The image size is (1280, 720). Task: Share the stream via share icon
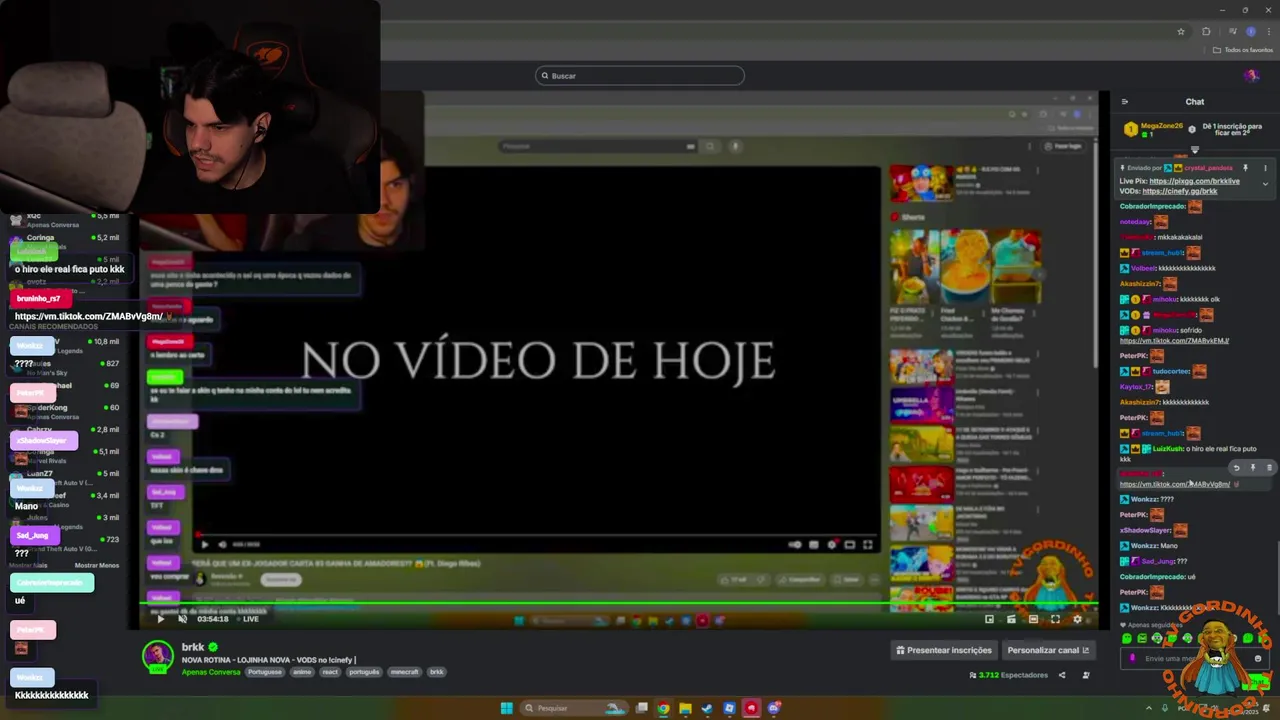(x=1062, y=675)
